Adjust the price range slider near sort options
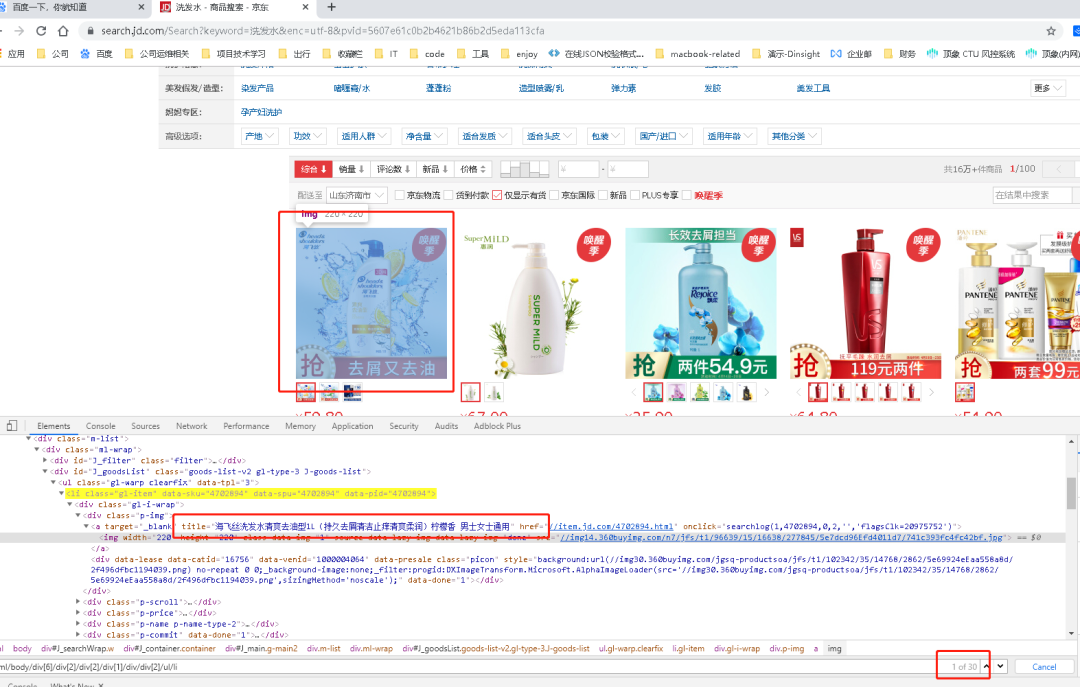Screen dimensions: 1080x687 525,167
